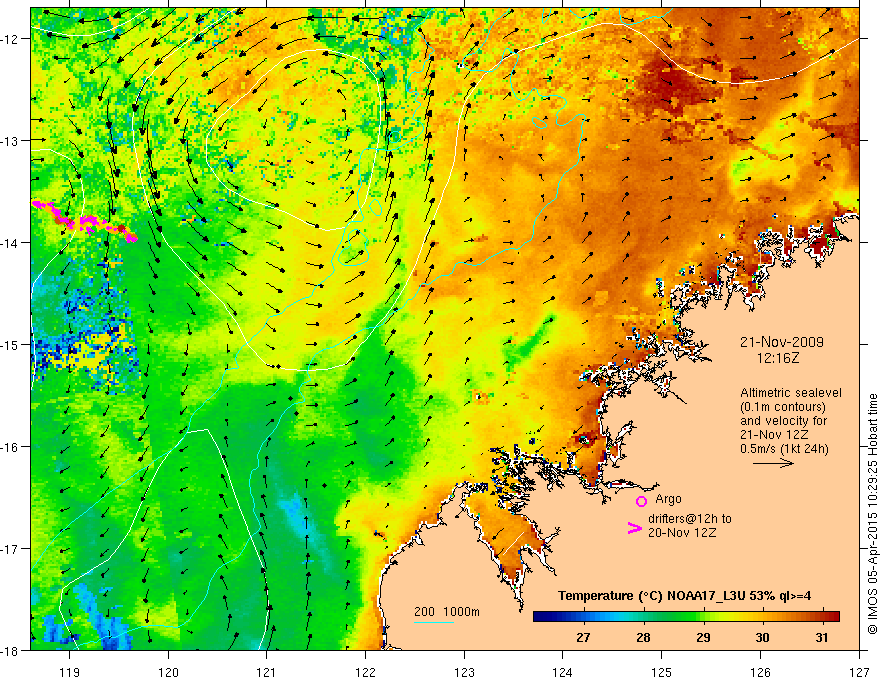Viewport: 880px width, 680px height.
Task: Select the date text 21-Nov-2009
Action: click(781, 342)
